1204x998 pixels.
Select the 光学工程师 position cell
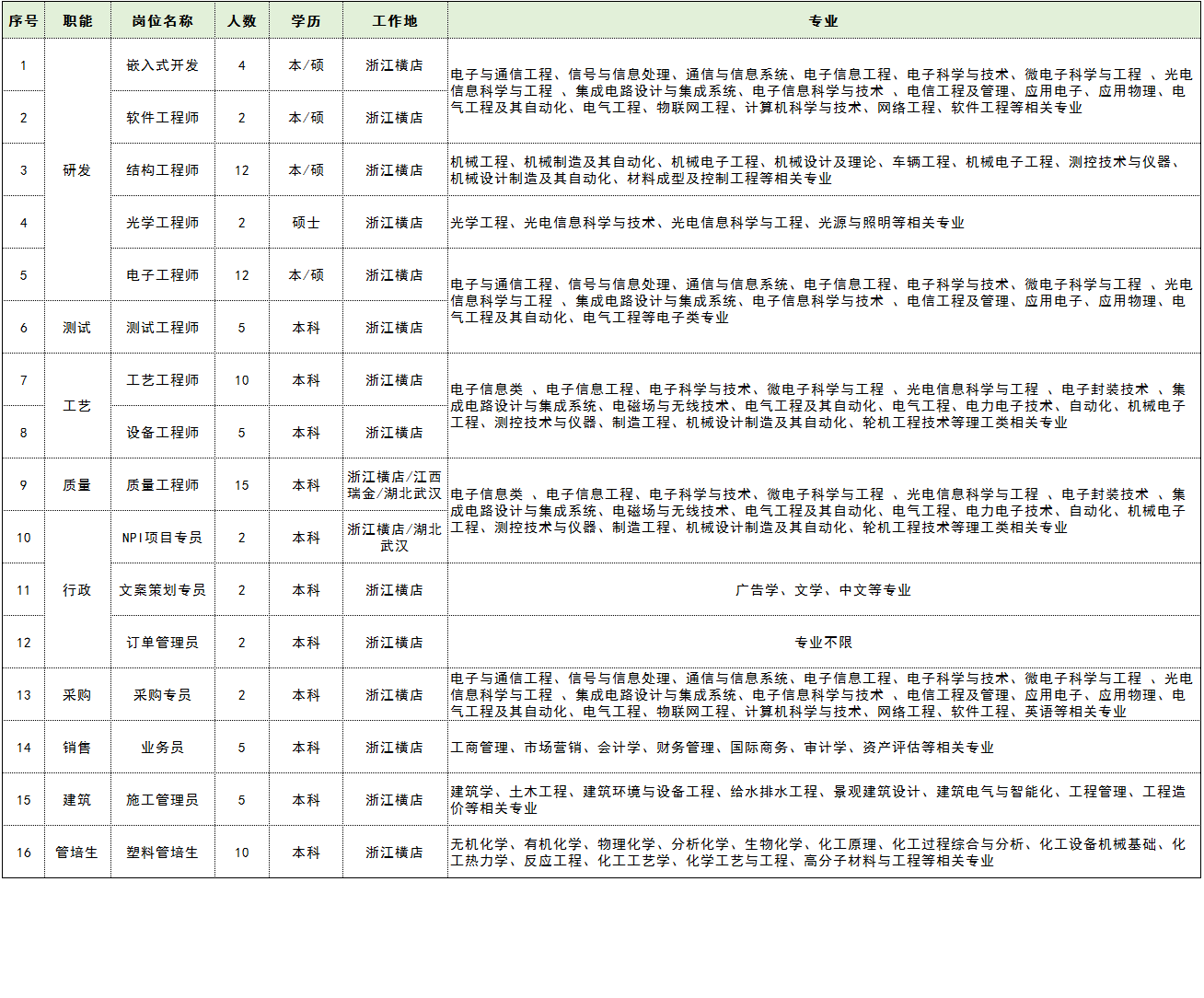pyautogui.click(x=162, y=223)
